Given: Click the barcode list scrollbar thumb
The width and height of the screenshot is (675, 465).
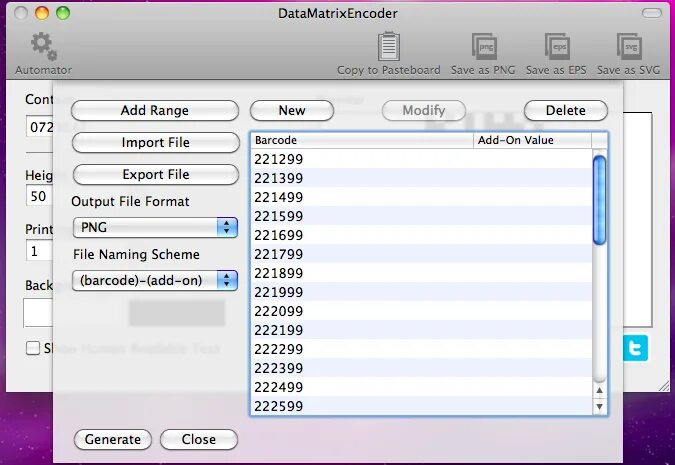Looking at the screenshot, I should pyautogui.click(x=599, y=201).
